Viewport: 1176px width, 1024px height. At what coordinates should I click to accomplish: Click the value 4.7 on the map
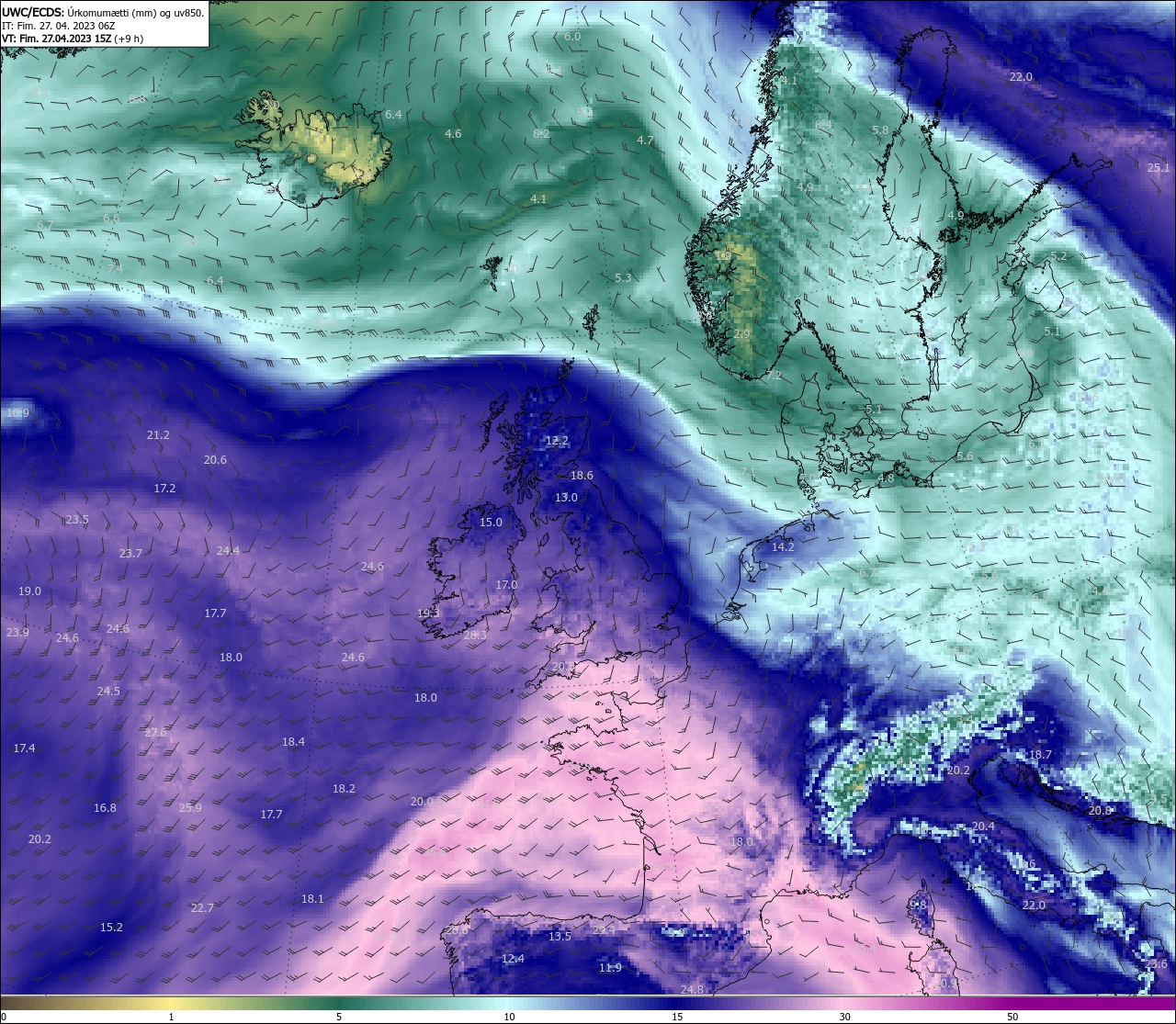click(x=645, y=141)
